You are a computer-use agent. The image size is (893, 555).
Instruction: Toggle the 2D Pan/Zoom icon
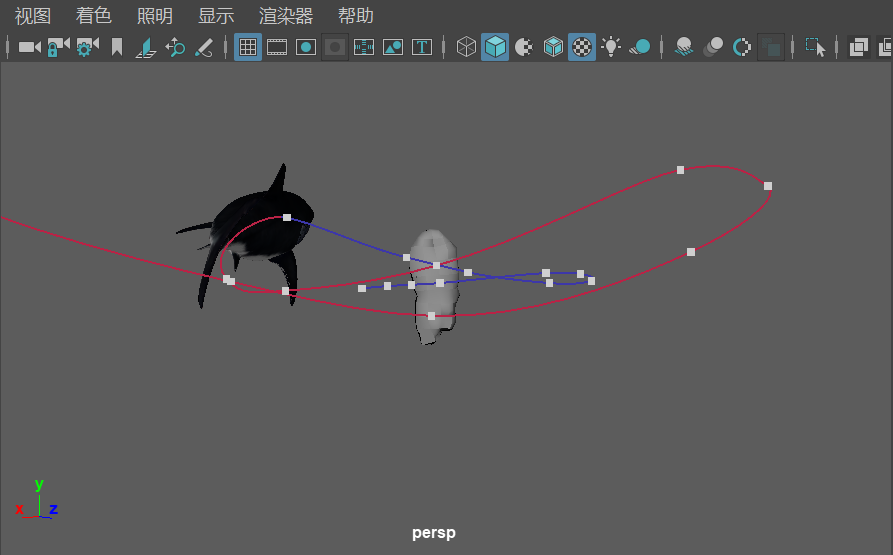click(x=175, y=47)
